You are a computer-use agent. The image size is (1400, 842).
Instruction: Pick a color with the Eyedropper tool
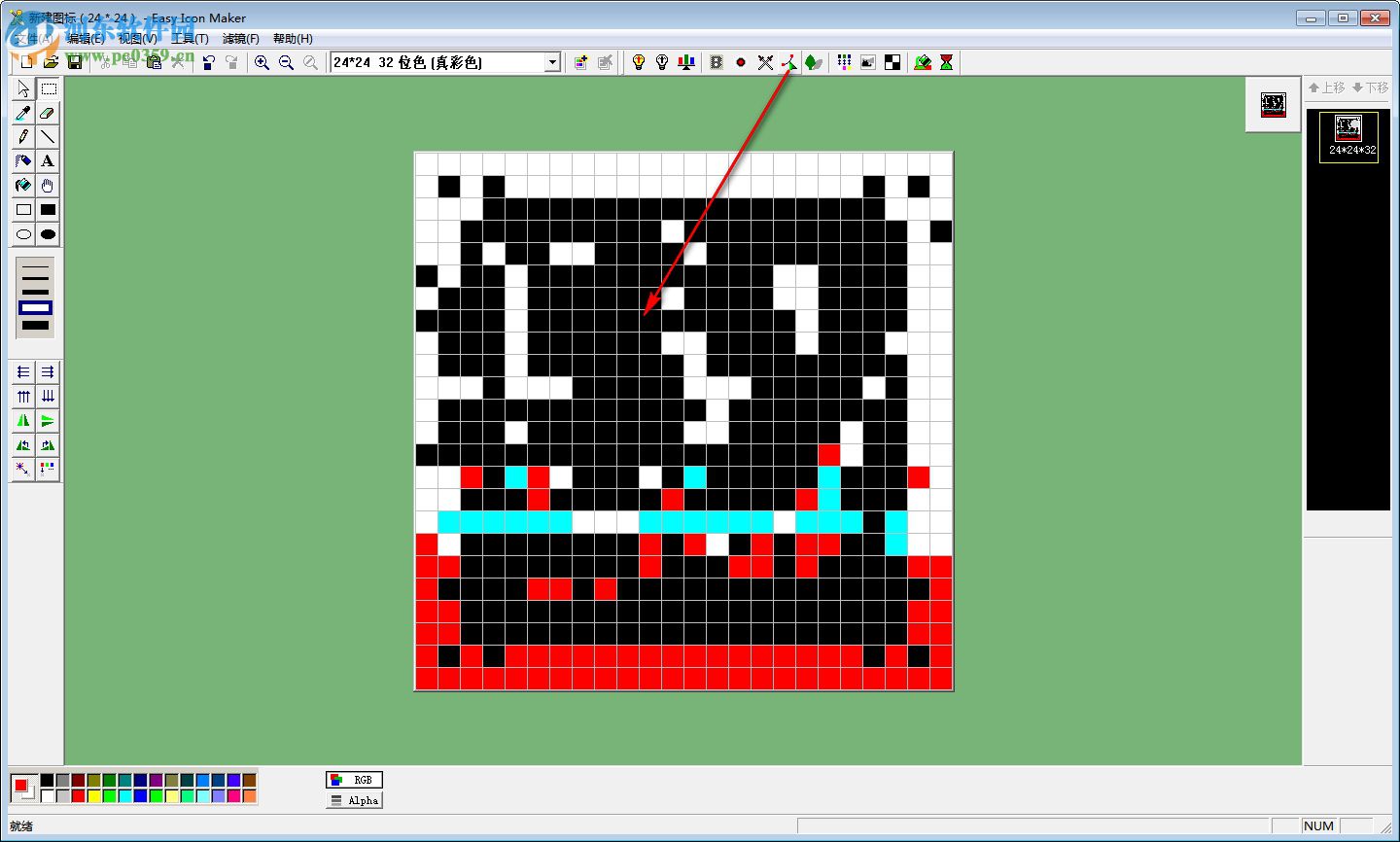click(22, 113)
